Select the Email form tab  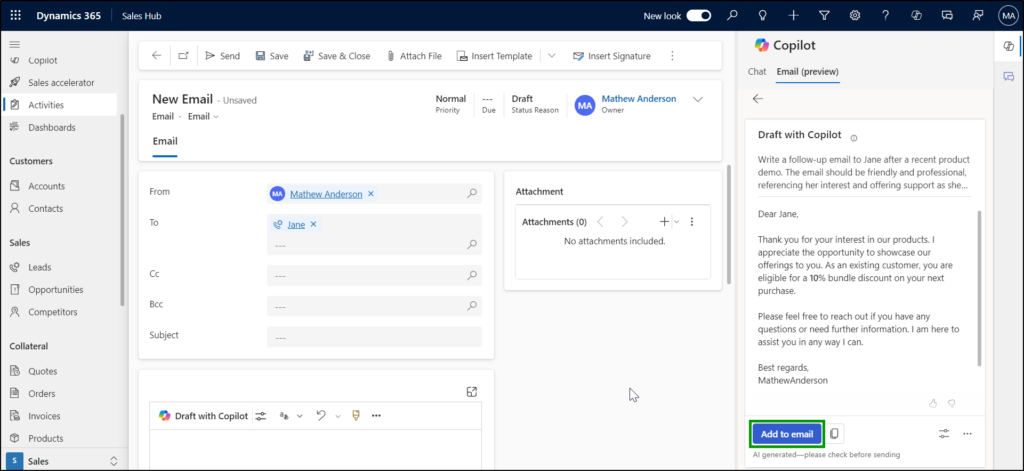165,141
